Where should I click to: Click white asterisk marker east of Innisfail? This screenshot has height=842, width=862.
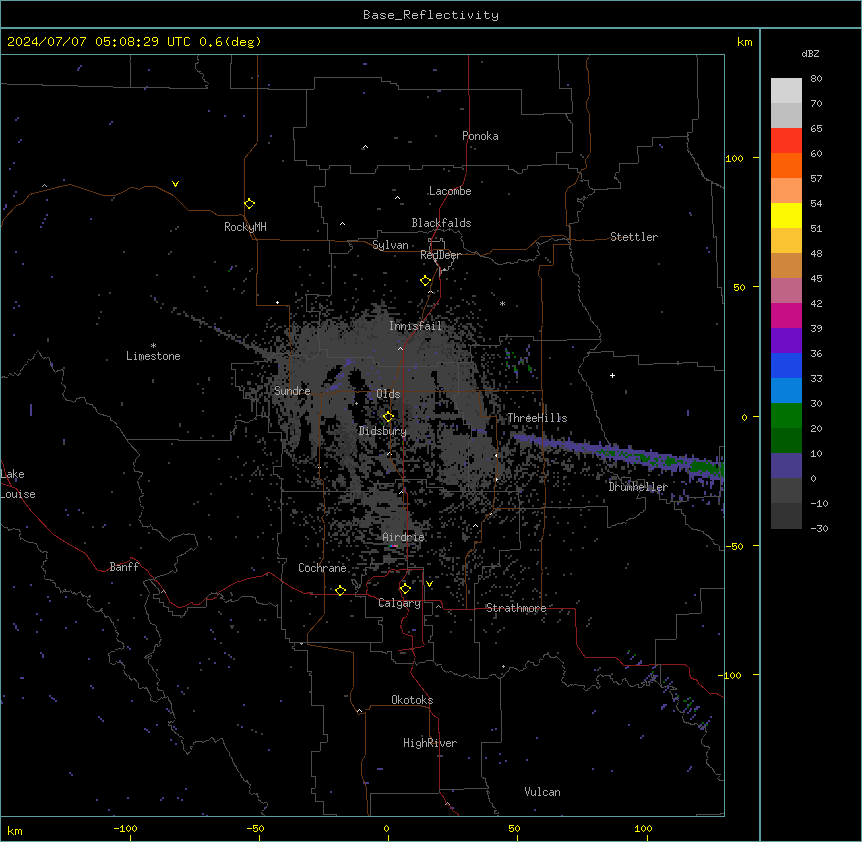coord(502,303)
